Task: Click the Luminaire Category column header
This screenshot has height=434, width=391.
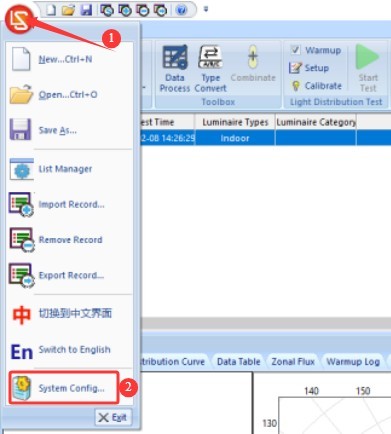Action: (316, 122)
